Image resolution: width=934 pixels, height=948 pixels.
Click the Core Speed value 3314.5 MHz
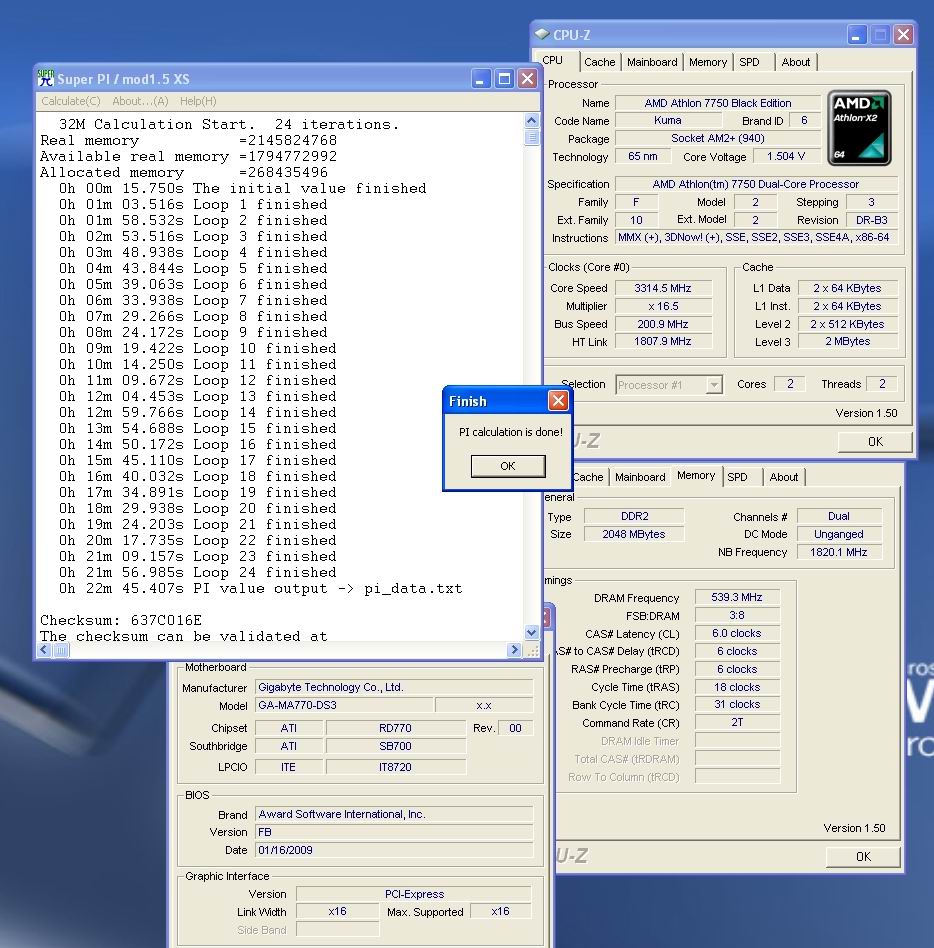pyautogui.click(x=663, y=288)
